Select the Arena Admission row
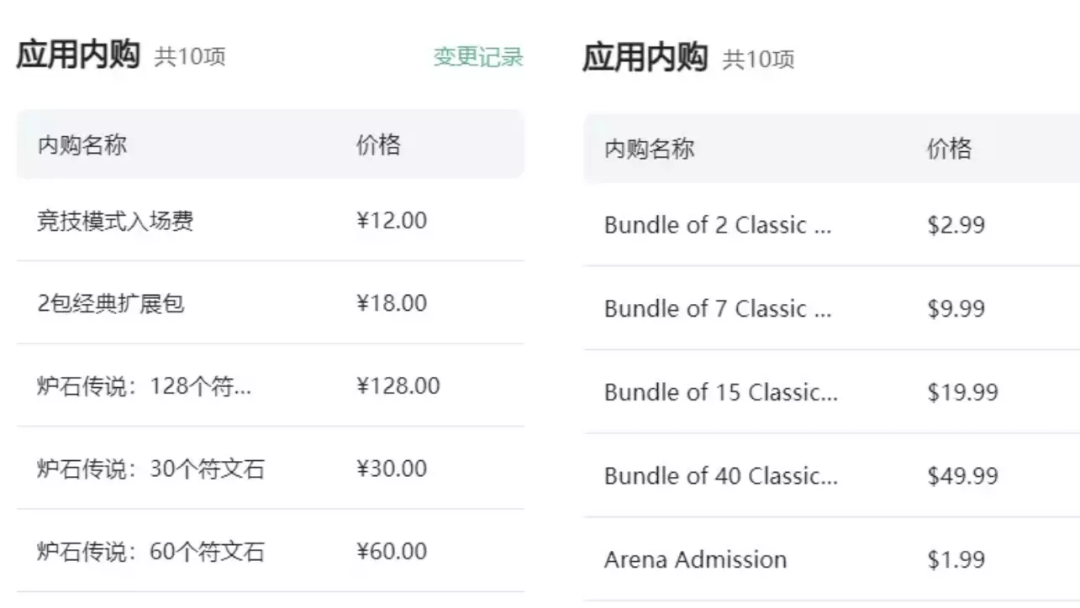 (831, 559)
